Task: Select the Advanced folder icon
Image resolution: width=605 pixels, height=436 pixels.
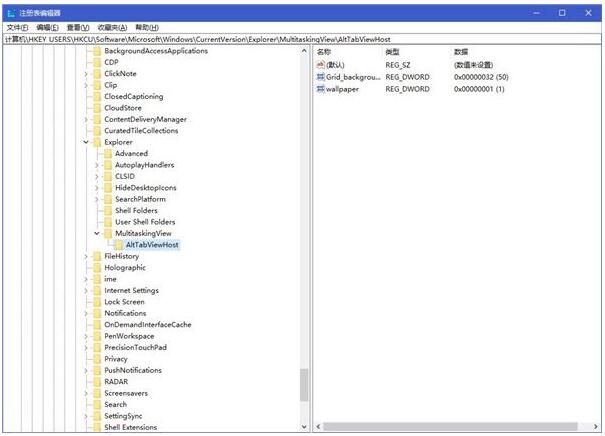Action: (108, 153)
